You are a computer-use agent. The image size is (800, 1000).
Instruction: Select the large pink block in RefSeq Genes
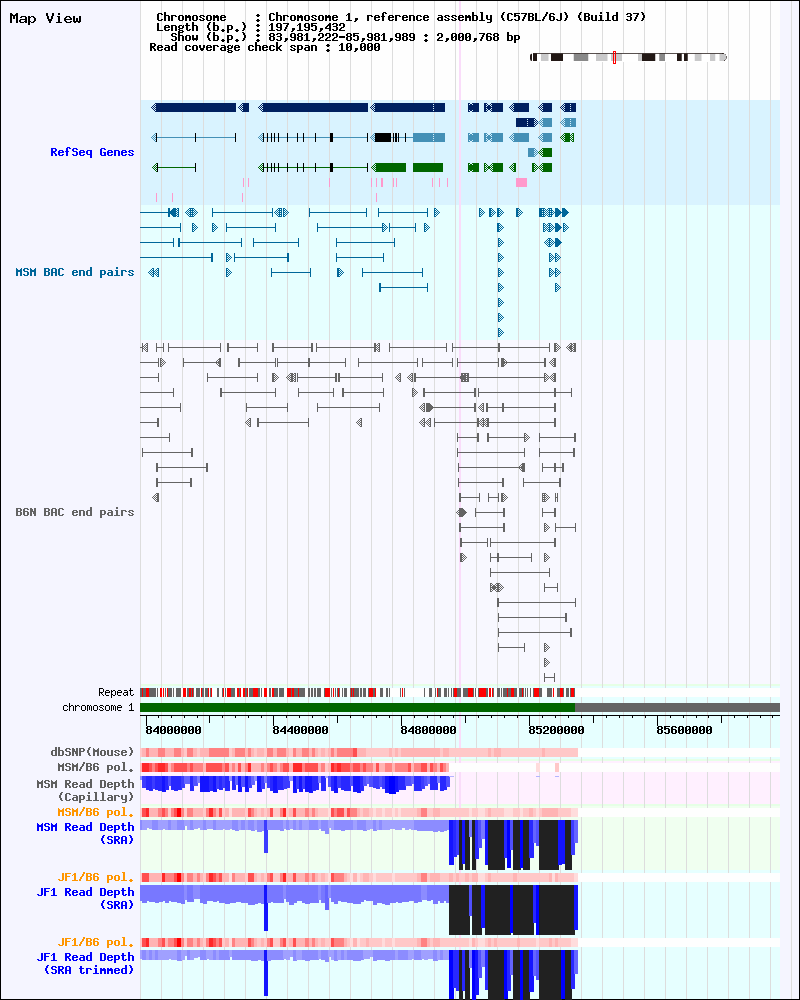(x=521, y=182)
